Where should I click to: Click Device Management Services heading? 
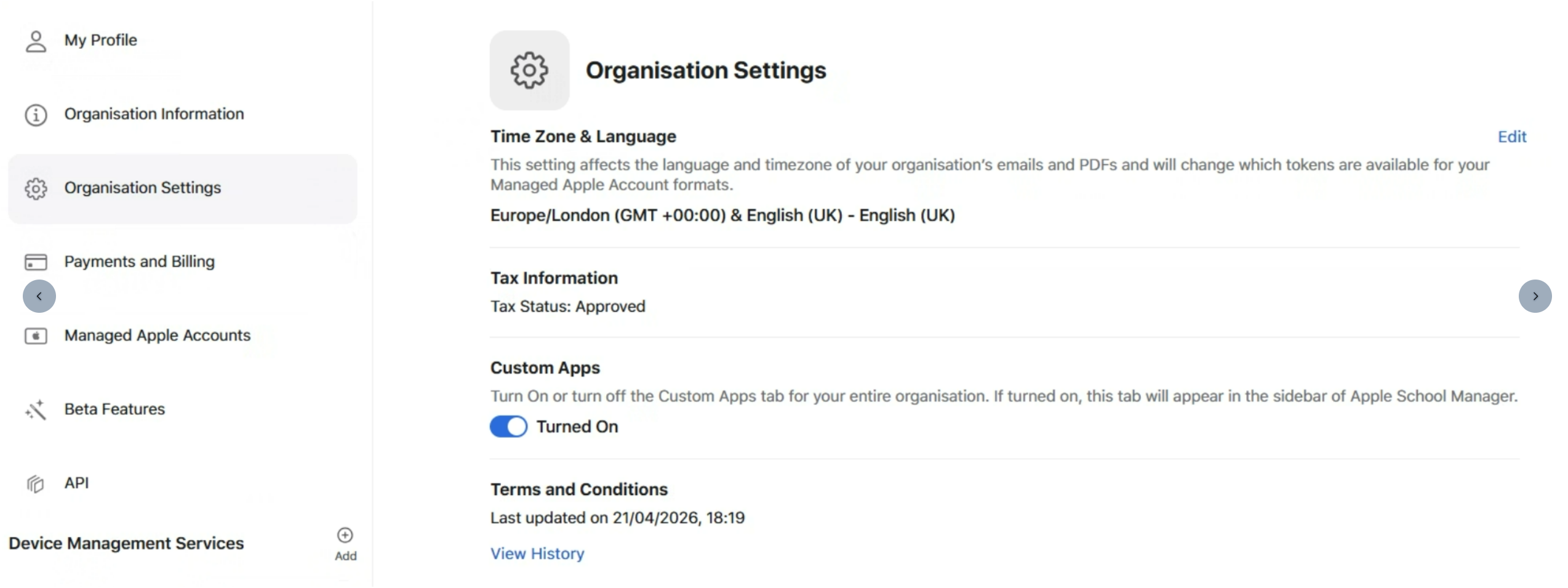(126, 544)
